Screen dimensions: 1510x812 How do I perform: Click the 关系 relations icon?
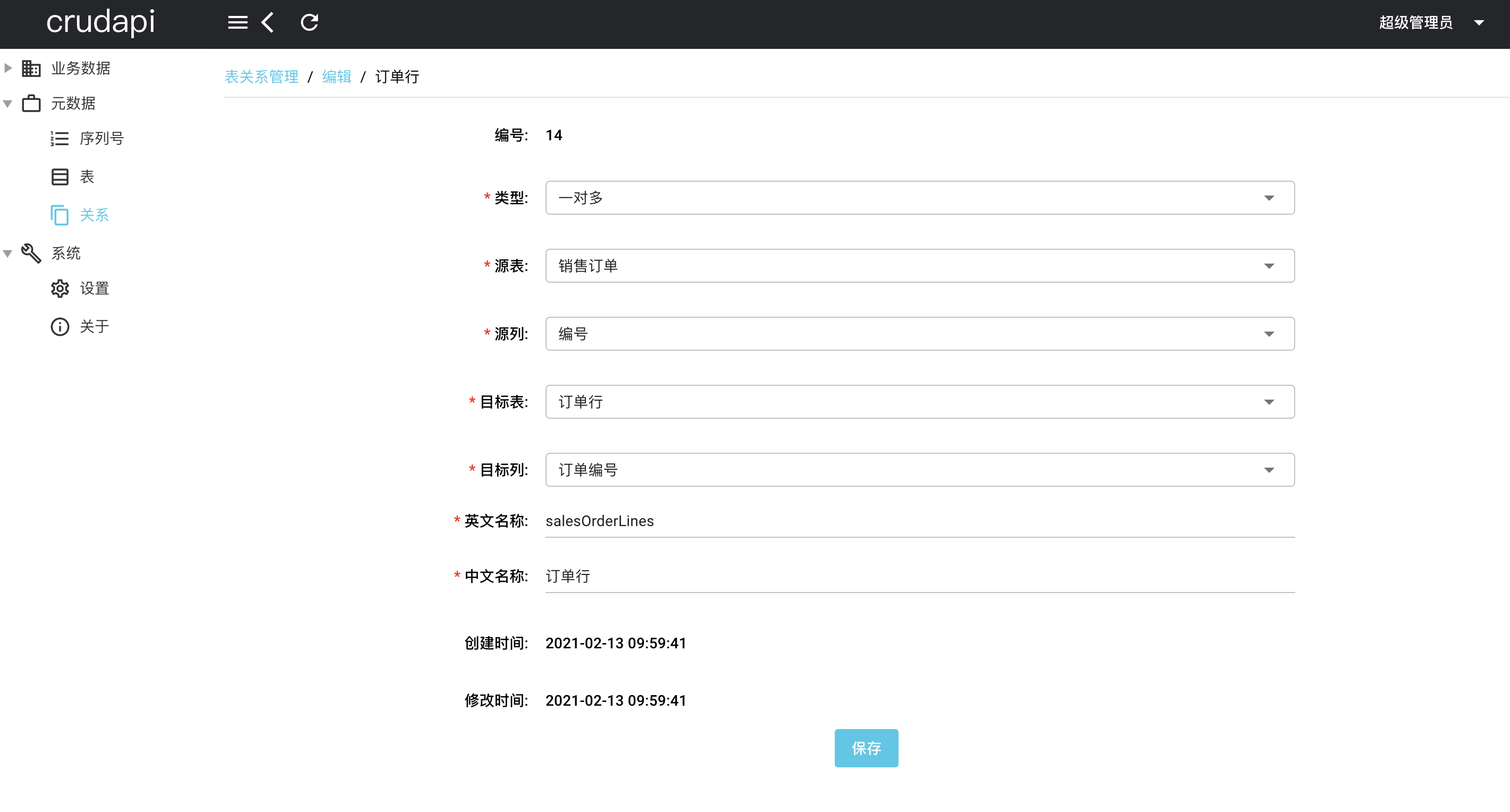[x=60, y=215]
